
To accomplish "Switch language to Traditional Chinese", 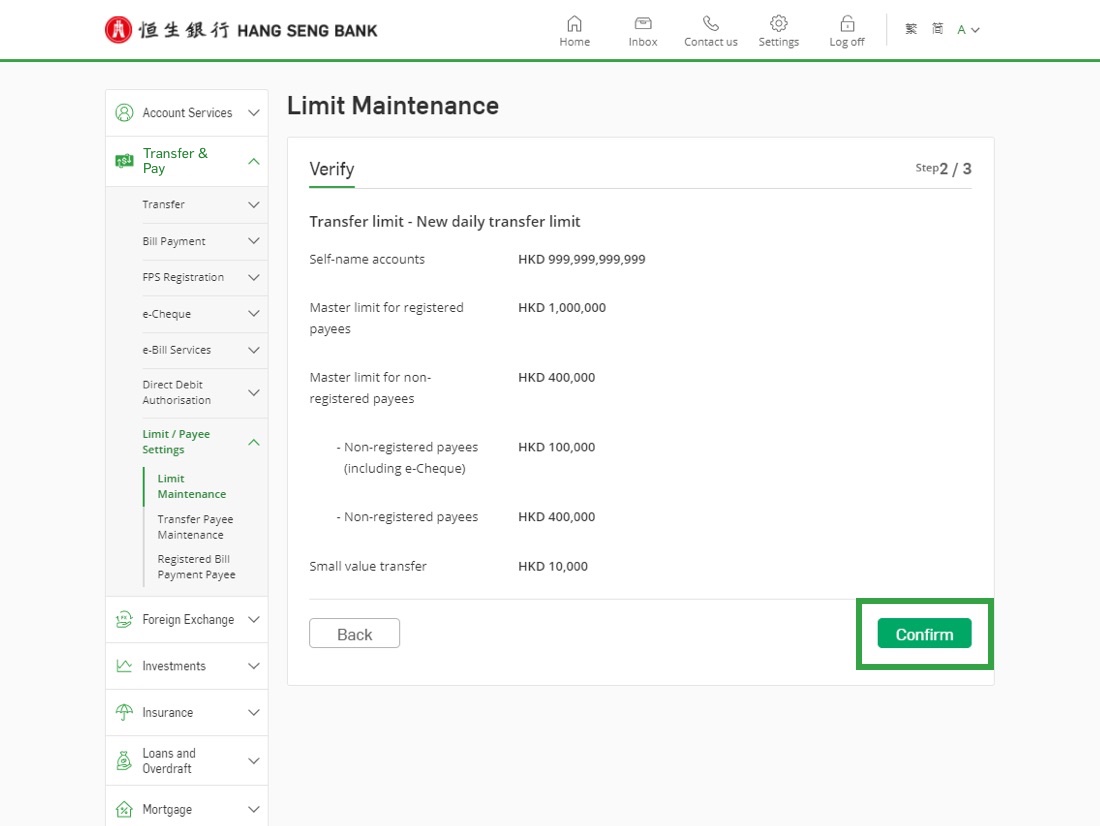I will [x=911, y=29].
